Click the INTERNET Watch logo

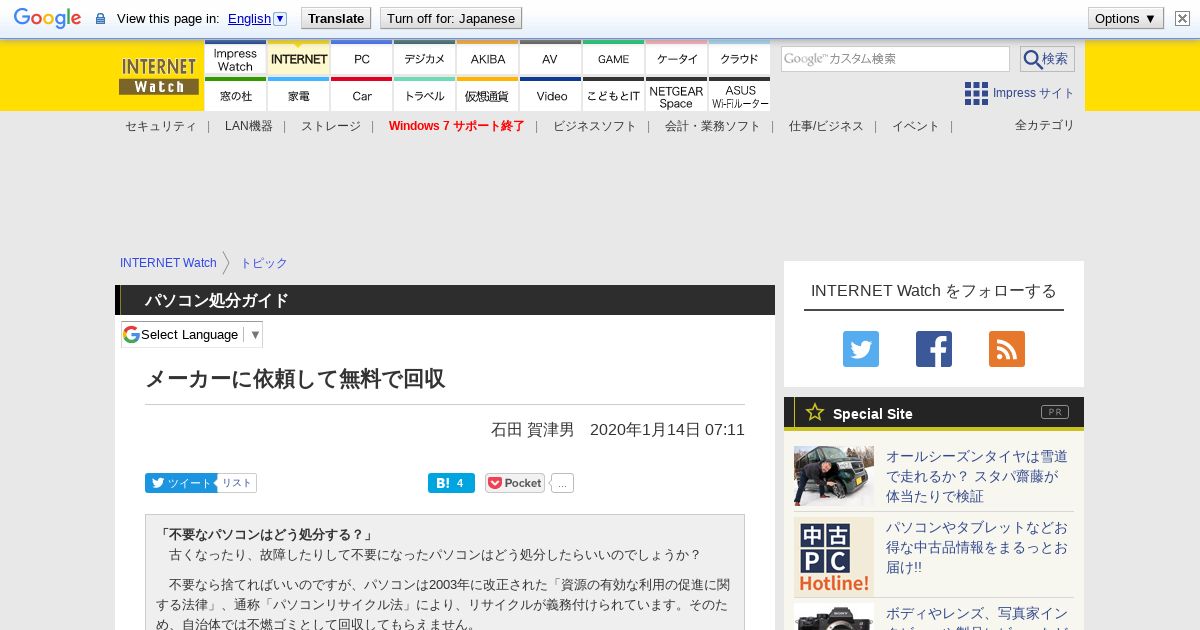(x=159, y=75)
